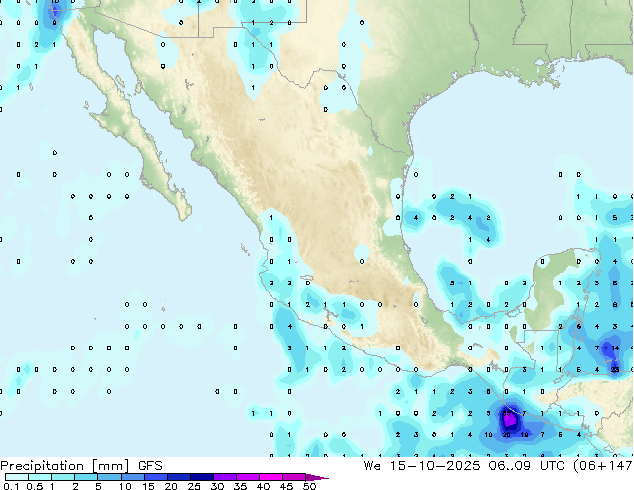Click the 'We' weekday label

tap(372, 466)
